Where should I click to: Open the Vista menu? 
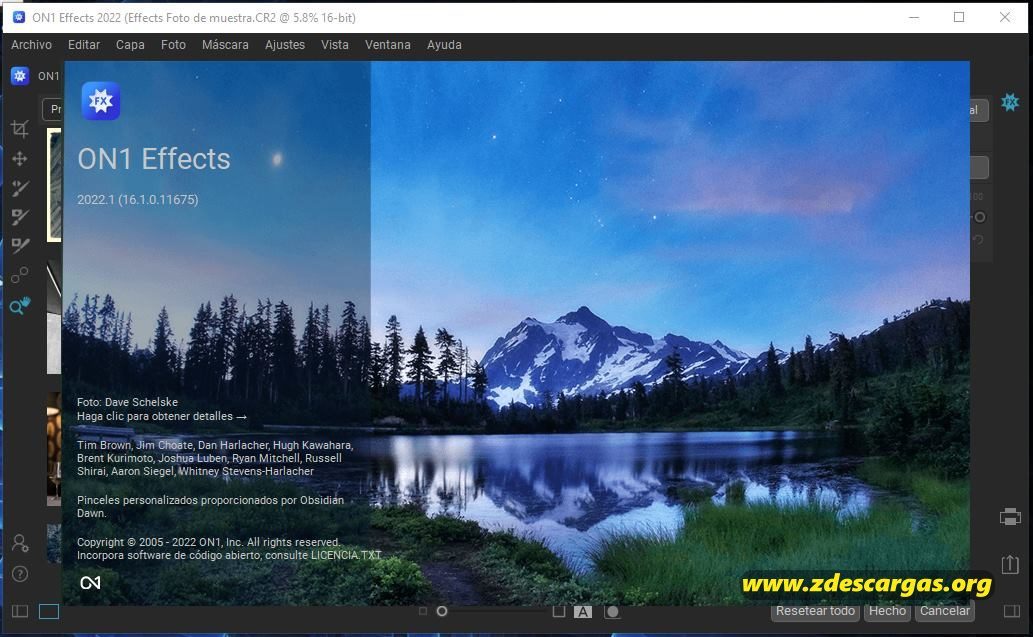coord(335,45)
